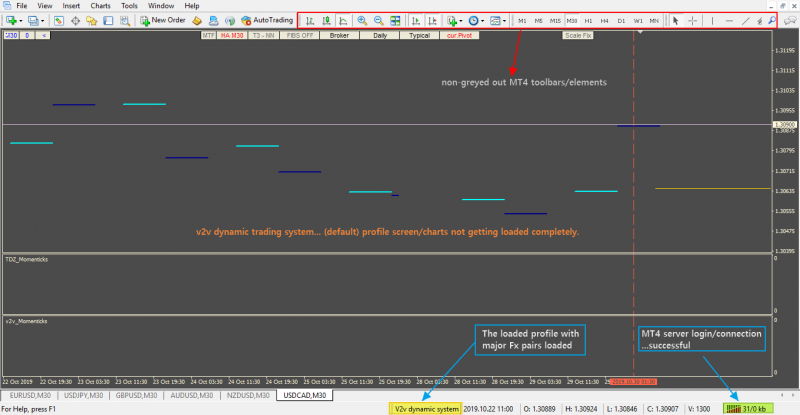Switch to the AUDUSD,M30 chart tab
The image size is (800, 415).
[192, 396]
